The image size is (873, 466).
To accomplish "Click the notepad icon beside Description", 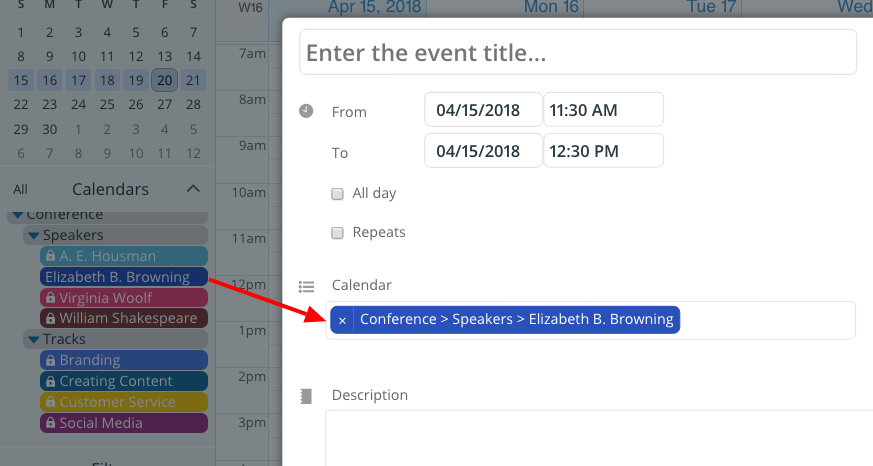I will (x=307, y=396).
